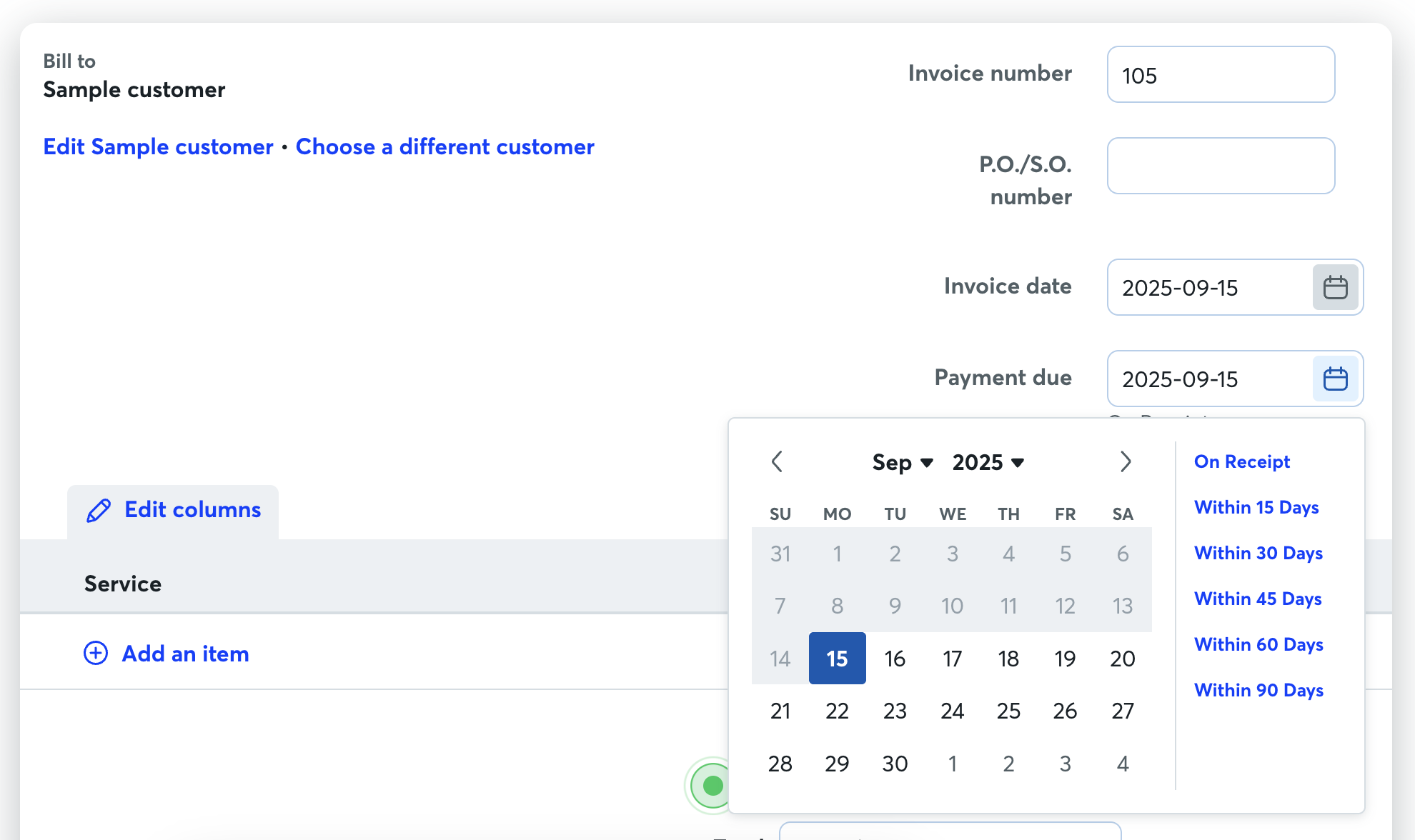Click the Invoice number field
Viewport: 1415px width, 840px height.
click(1221, 74)
